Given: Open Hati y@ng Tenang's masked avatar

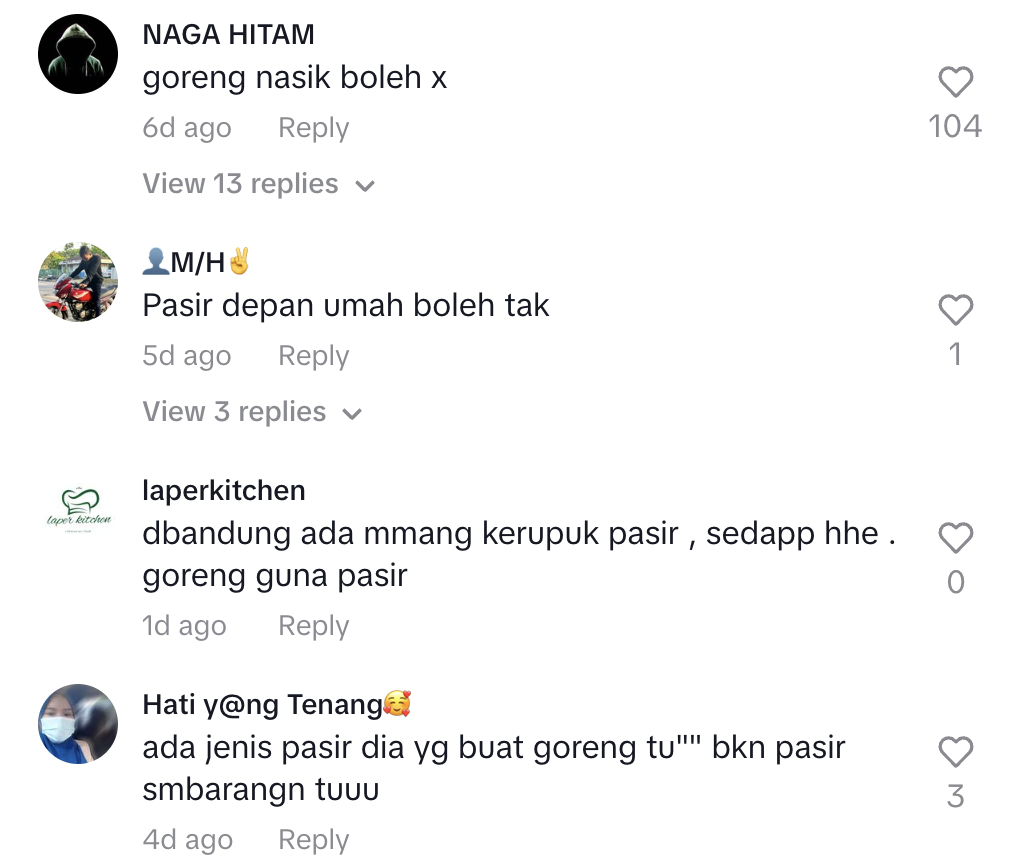Looking at the screenshot, I should coord(78,724).
